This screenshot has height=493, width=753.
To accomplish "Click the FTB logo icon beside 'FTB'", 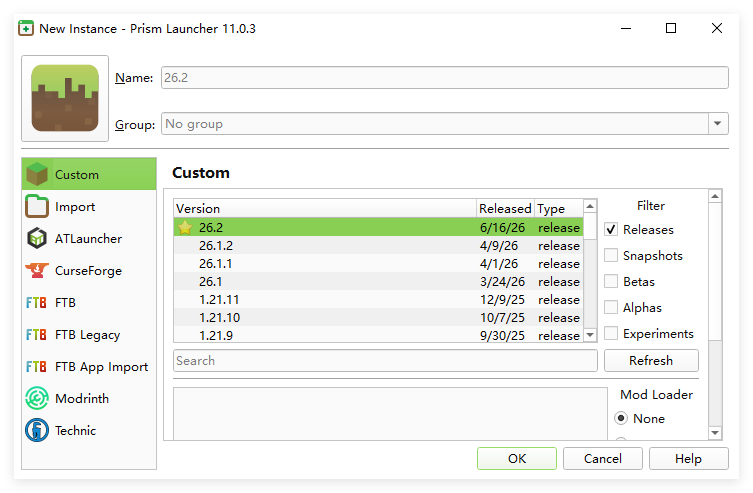I will [36, 302].
